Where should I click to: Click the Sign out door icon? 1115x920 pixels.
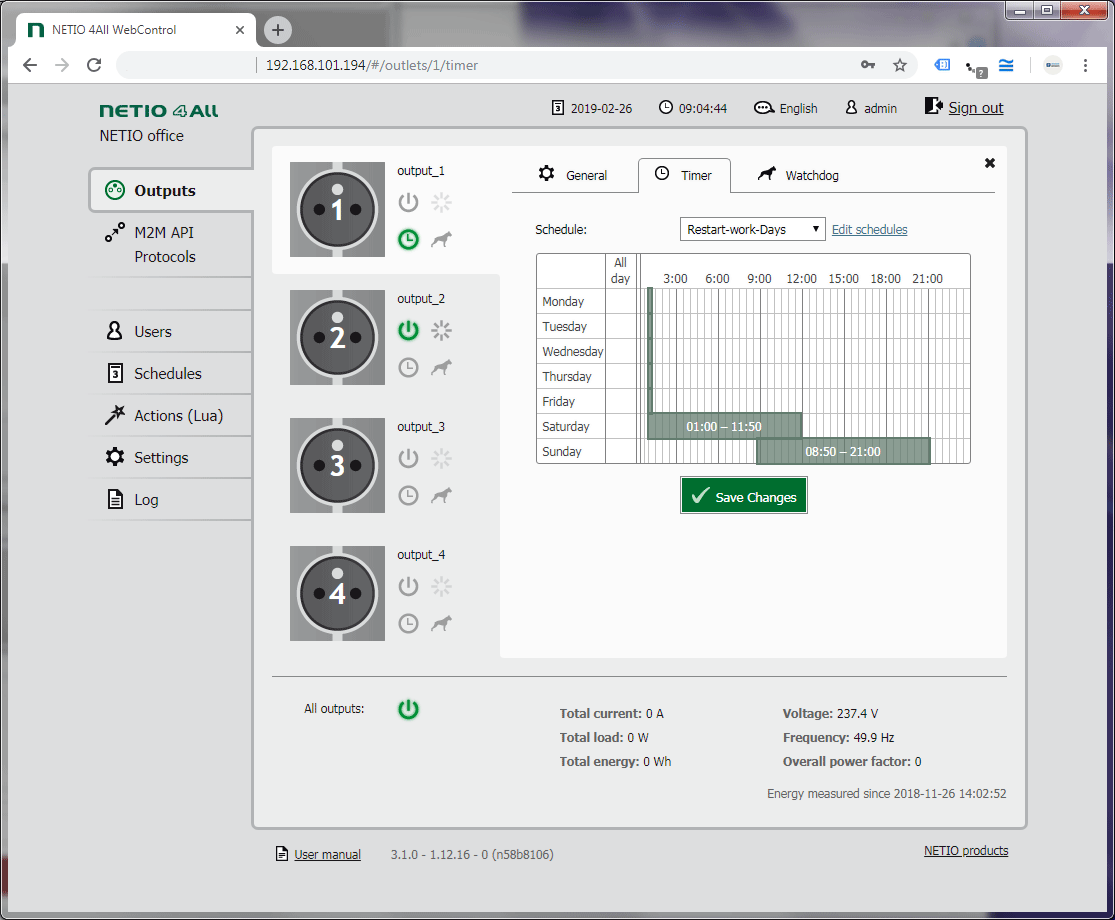pyautogui.click(x=933, y=105)
